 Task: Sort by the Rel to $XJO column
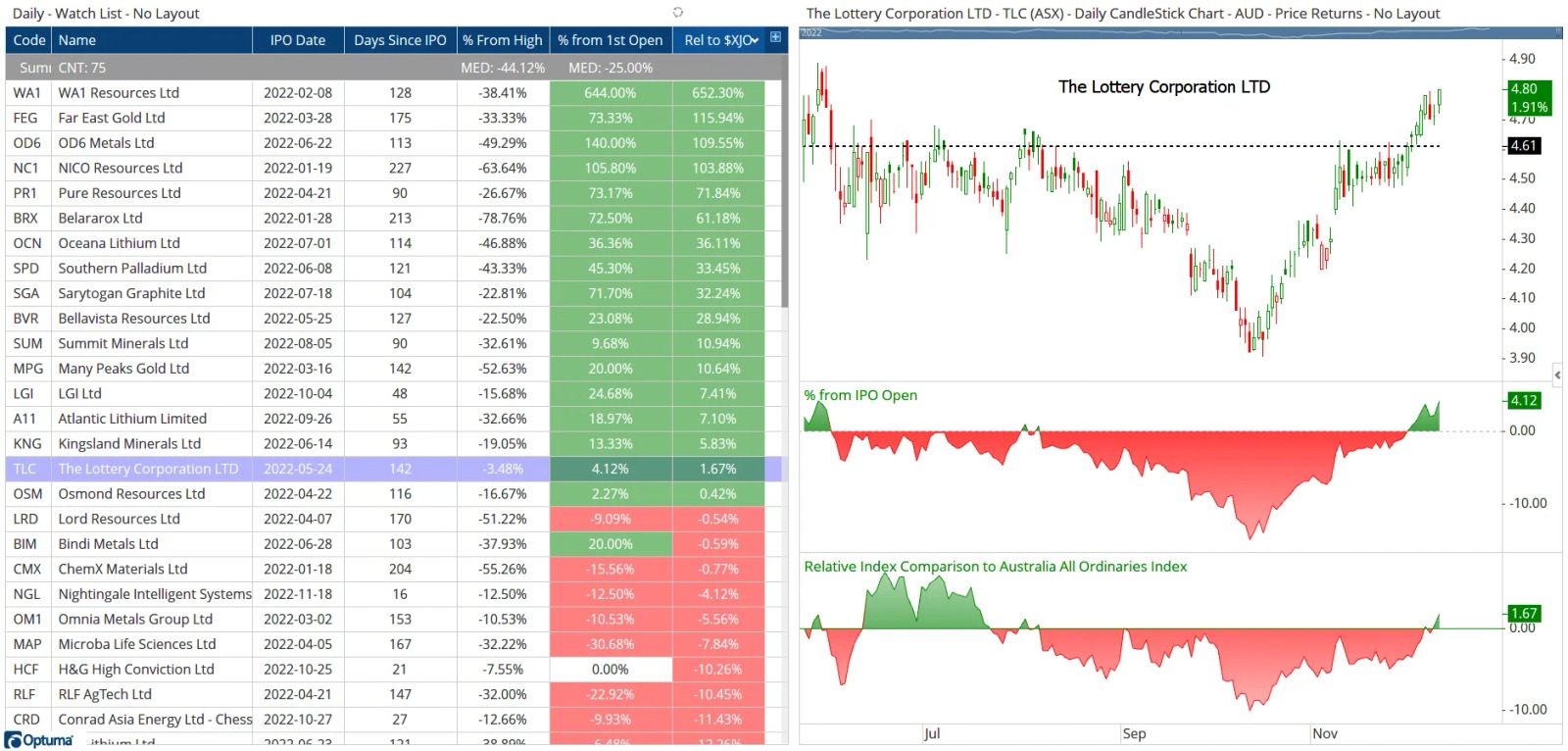720,40
